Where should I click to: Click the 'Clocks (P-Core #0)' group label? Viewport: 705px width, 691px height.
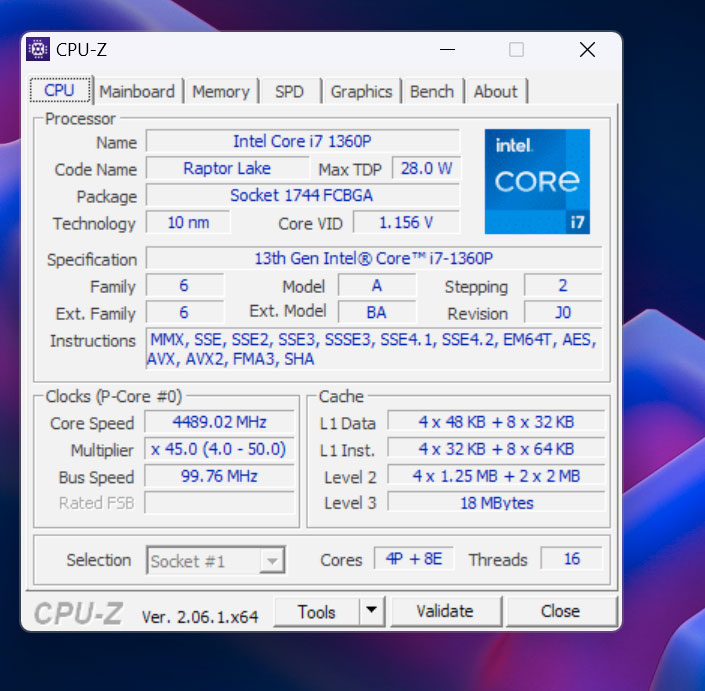pyautogui.click(x=114, y=397)
